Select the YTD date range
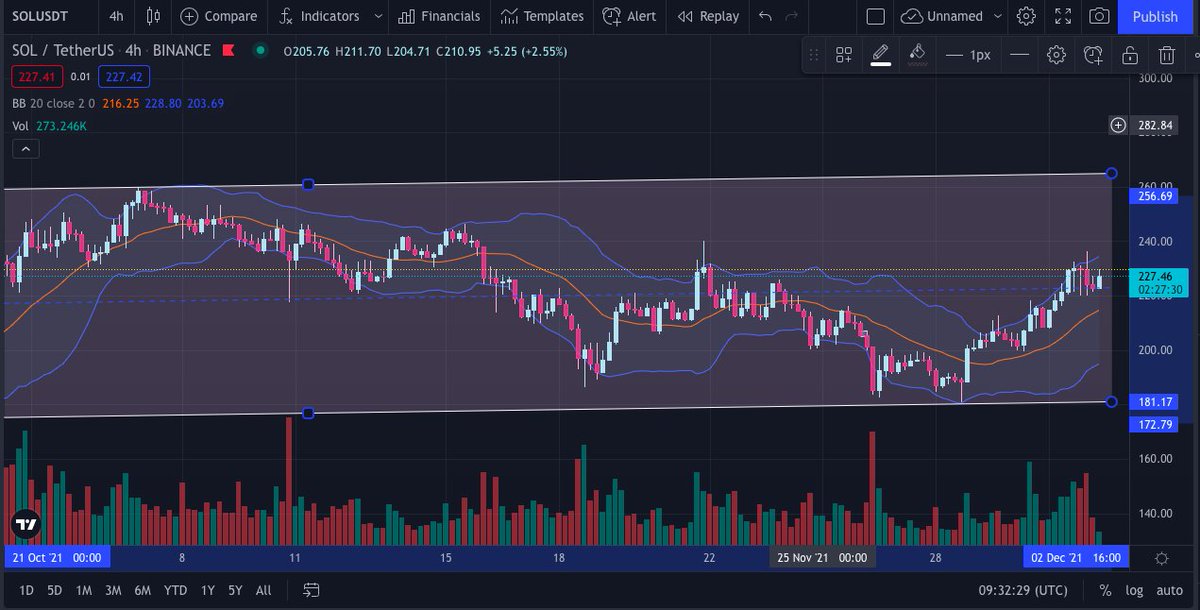This screenshot has height=610, width=1200. click(x=176, y=590)
